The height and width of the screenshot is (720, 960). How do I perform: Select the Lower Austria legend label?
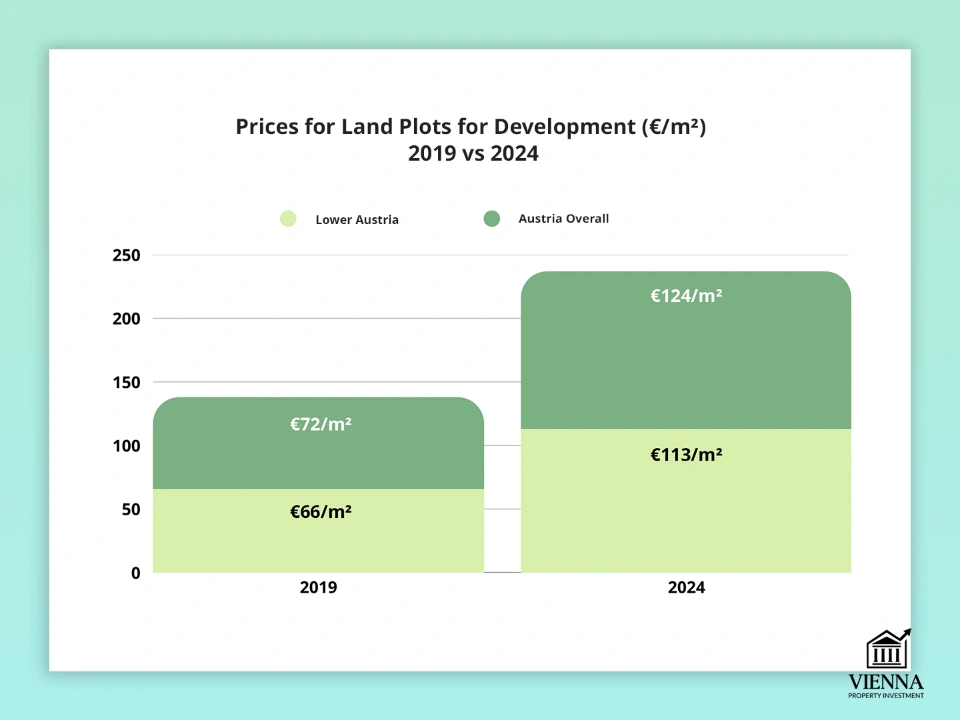coord(357,220)
